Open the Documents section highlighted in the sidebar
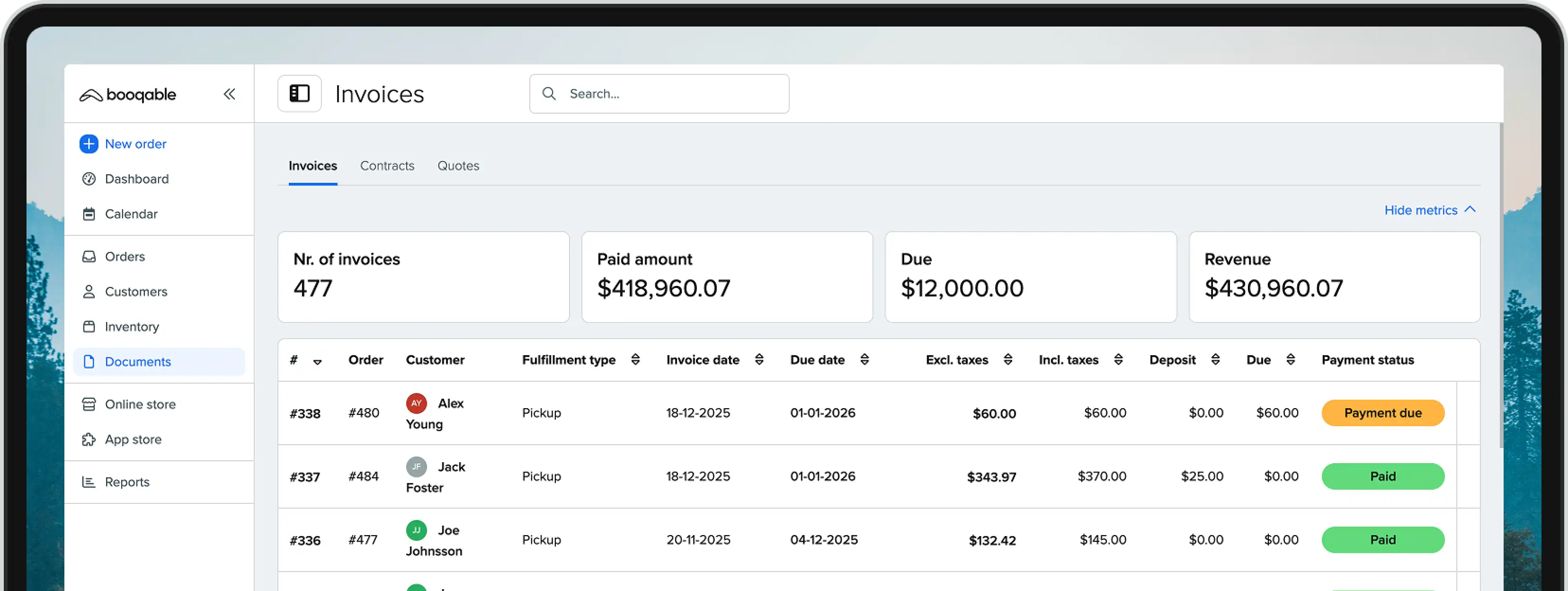The height and width of the screenshot is (591, 1568). click(138, 361)
